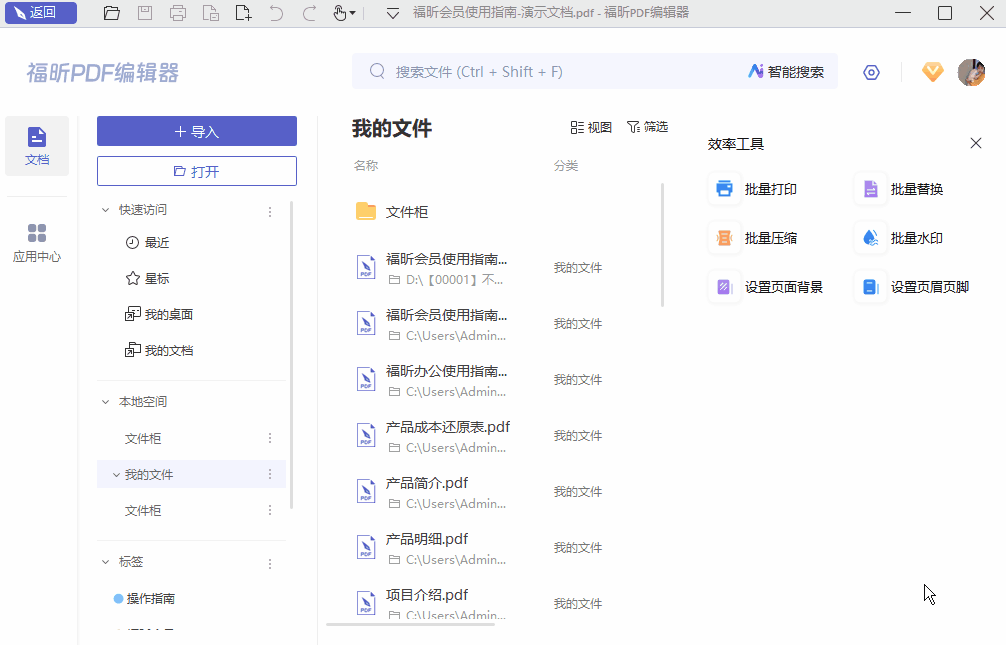The image size is (1006, 645).
Task: Create a new file via toolbar icon
Action: (x=243, y=13)
